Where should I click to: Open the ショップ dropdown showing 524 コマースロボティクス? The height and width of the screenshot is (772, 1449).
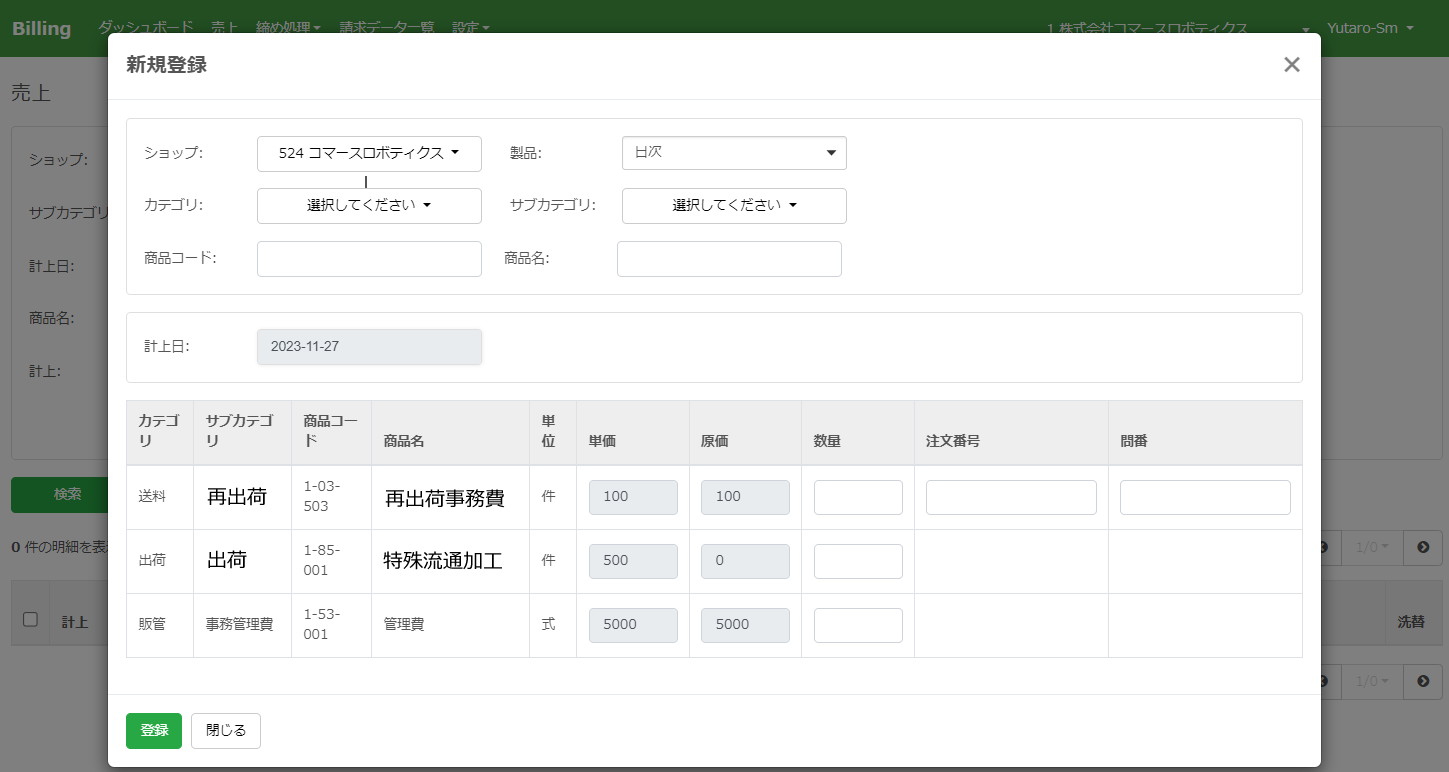pos(369,154)
